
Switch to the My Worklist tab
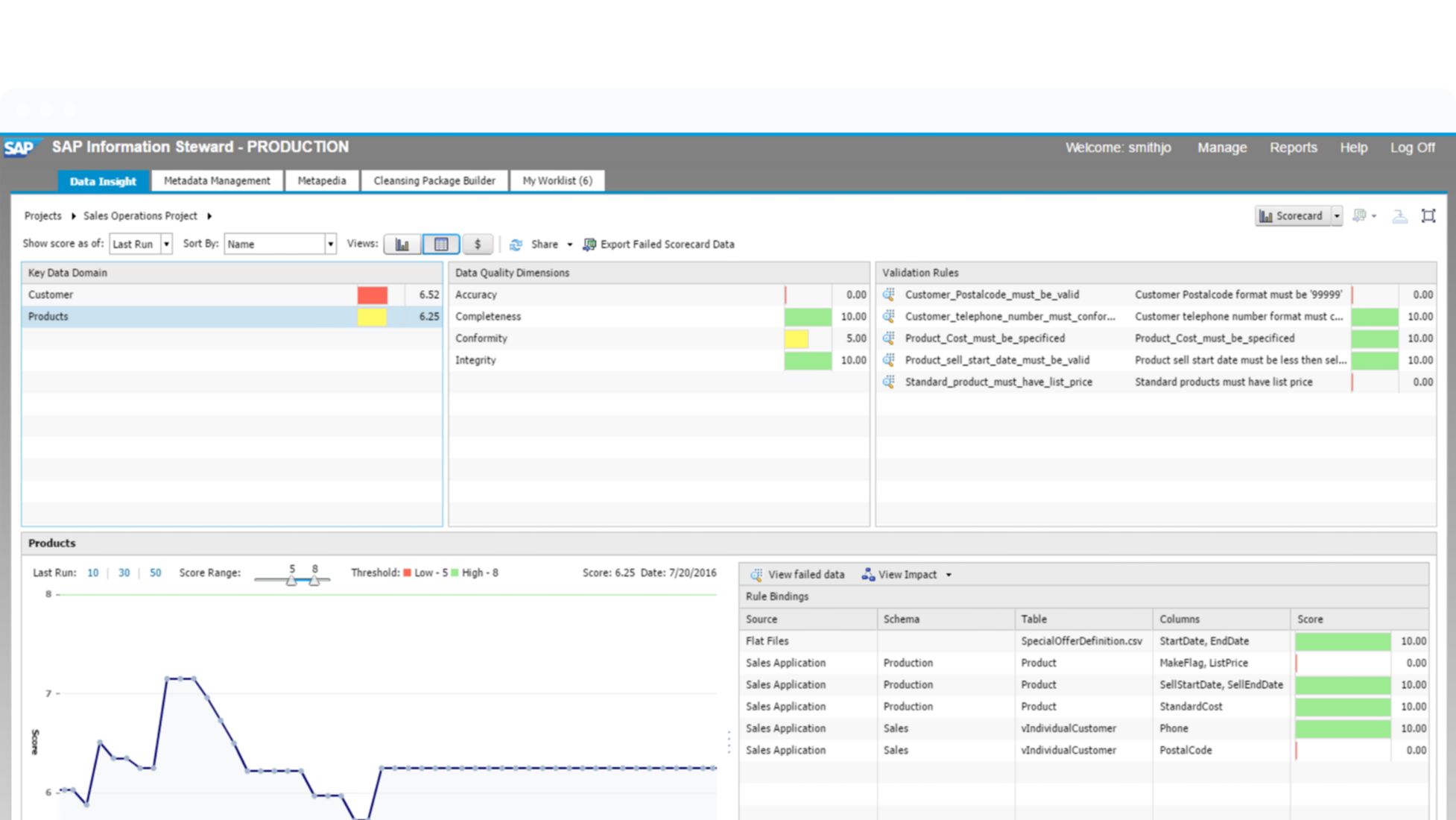point(557,181)
